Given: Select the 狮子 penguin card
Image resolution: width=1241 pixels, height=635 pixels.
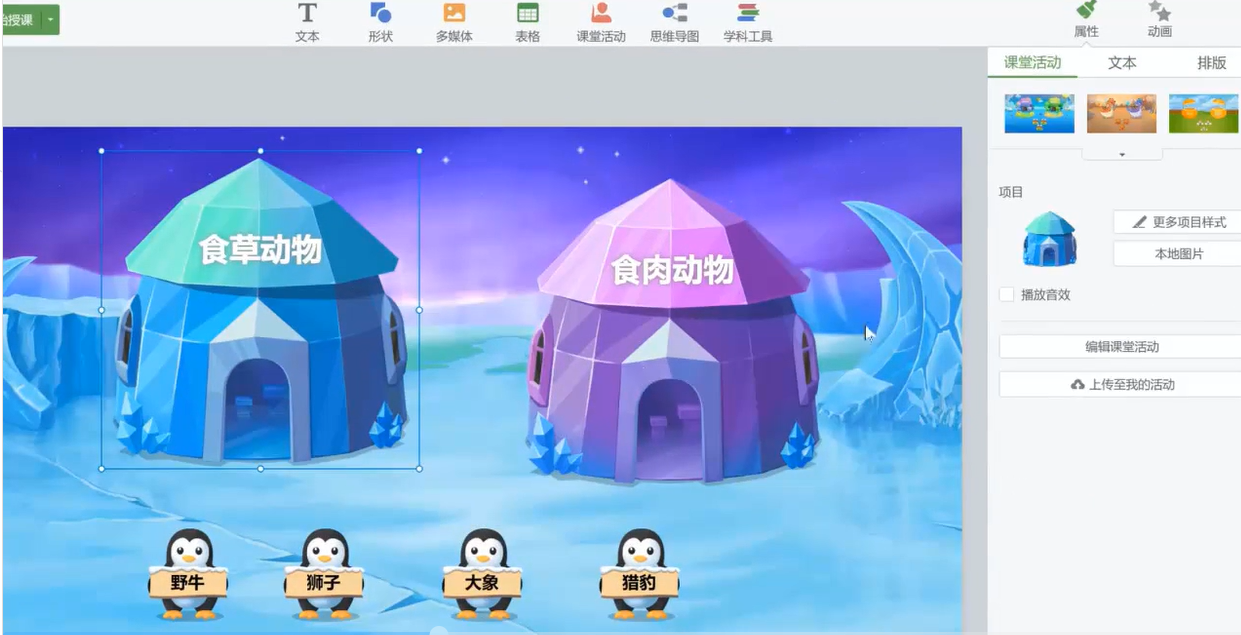Looking at the screenshot, I should 324,574.
